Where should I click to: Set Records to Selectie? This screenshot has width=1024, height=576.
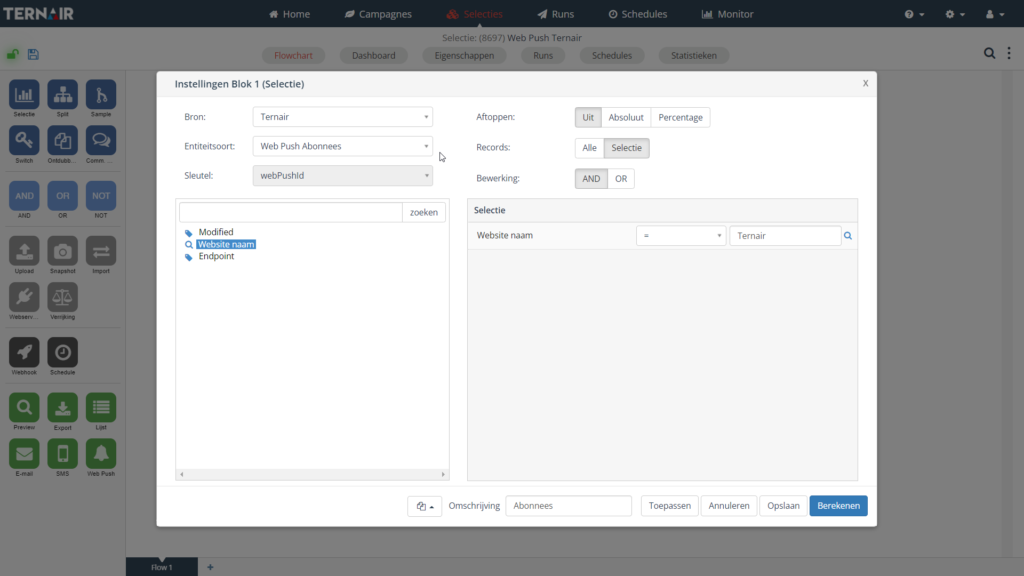(626, 148)
